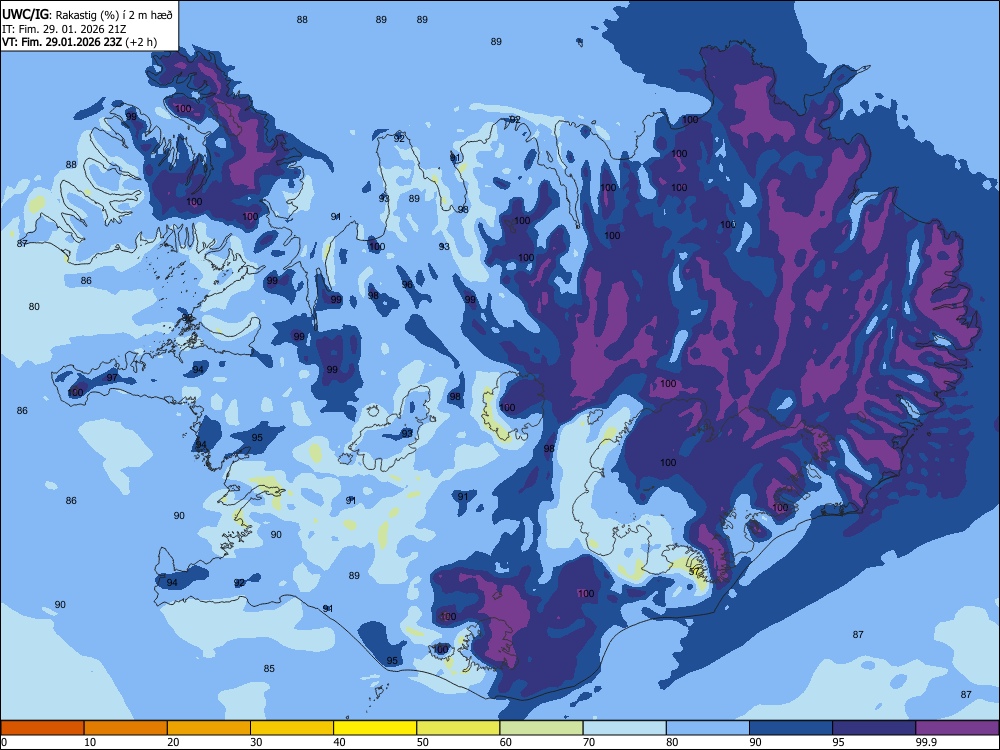
Task: Click the '97' humidity value on the map
Action: click(x=112, y=378)
